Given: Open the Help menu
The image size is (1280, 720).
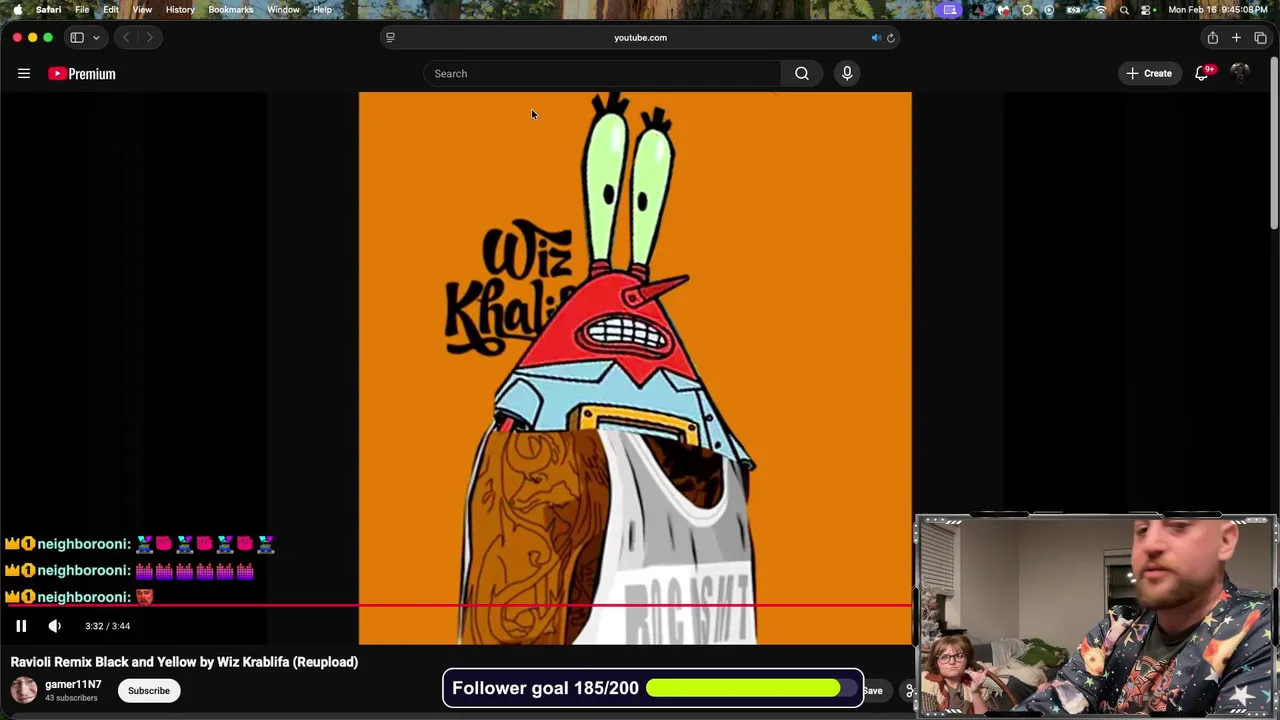Looking at the screenshot, I should (x=322, y=10).
